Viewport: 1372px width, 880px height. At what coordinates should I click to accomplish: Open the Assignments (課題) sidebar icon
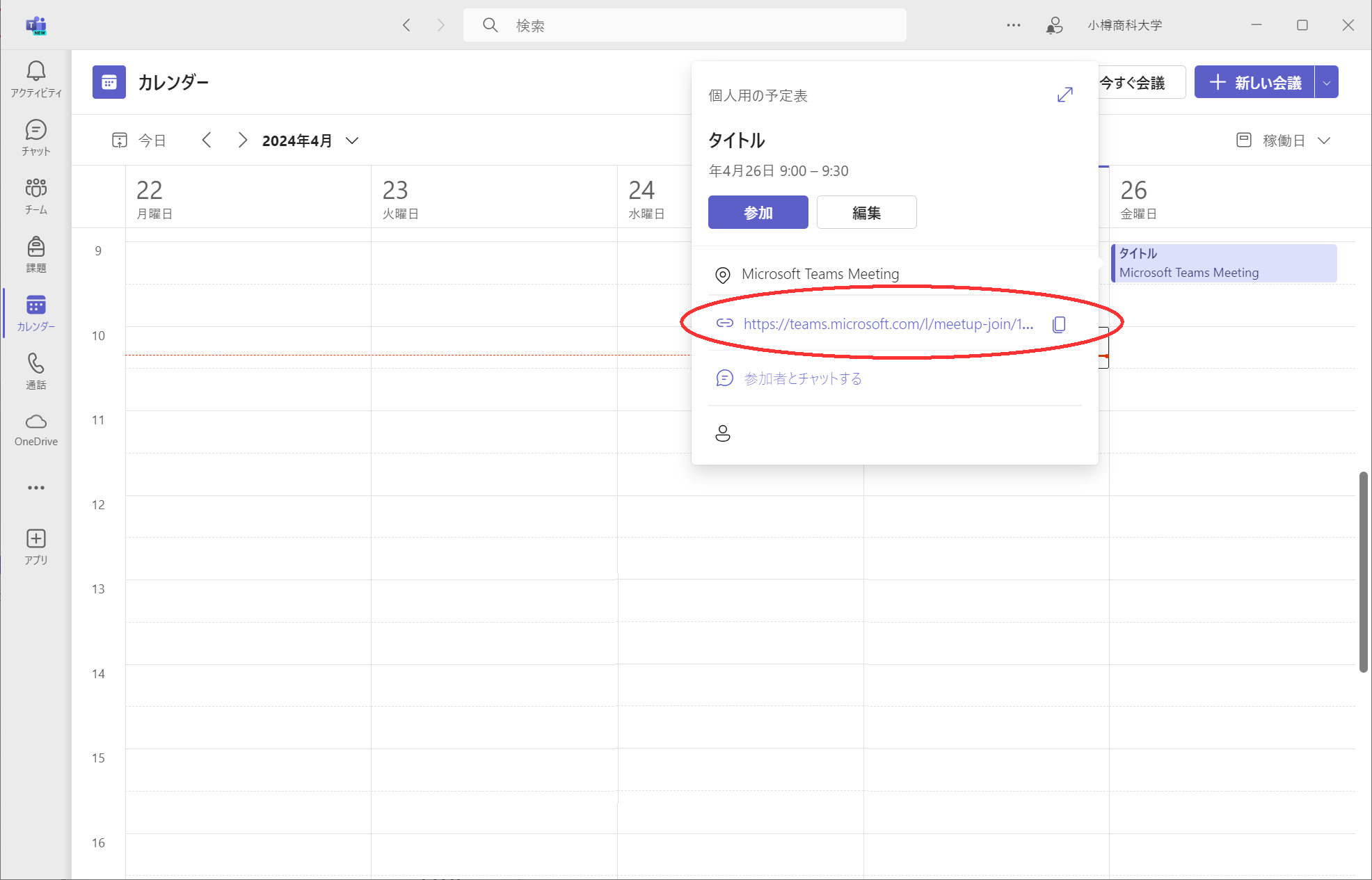[36, 255]
